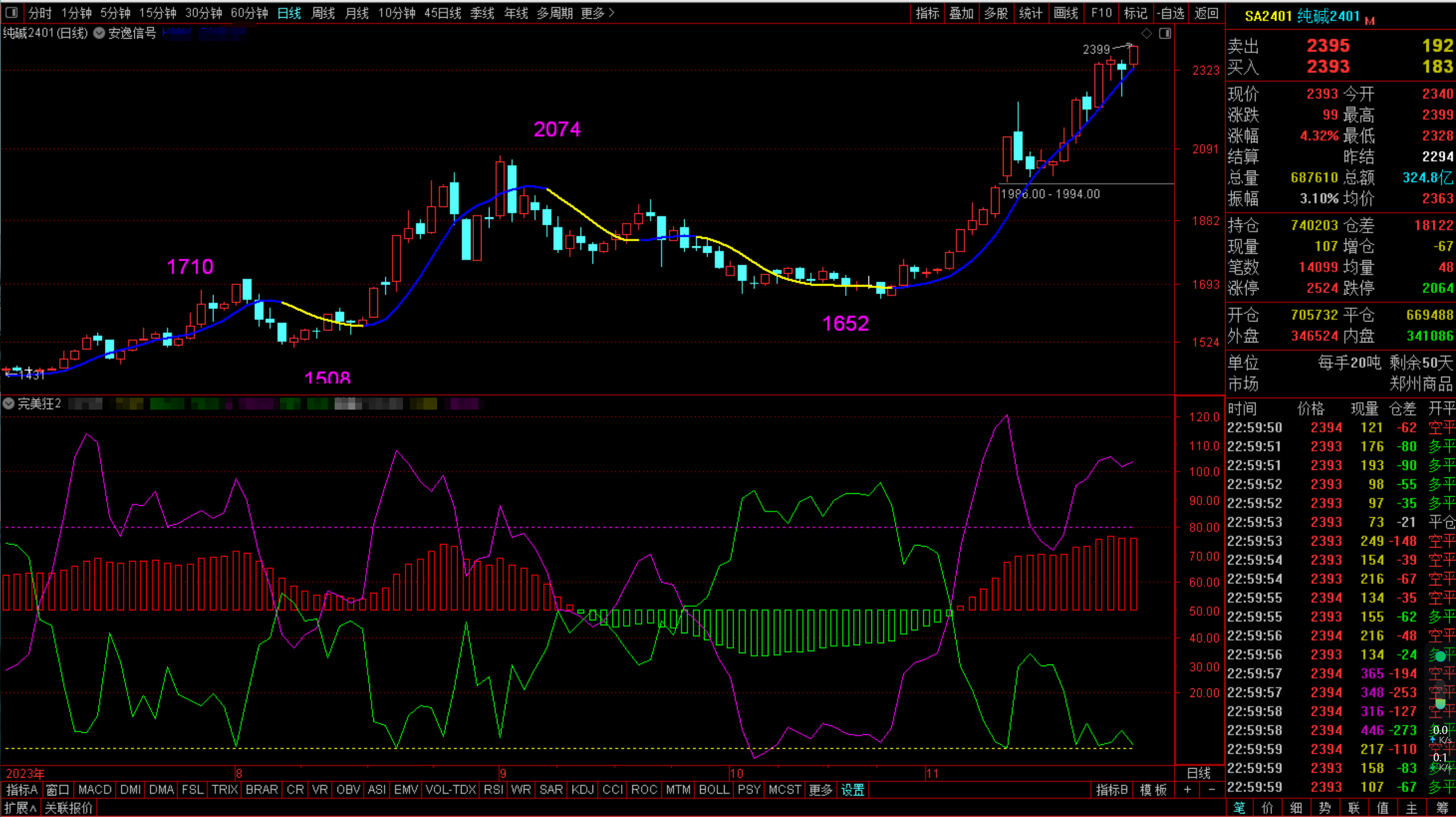Select the BRAR indicator

pos(262,790)
